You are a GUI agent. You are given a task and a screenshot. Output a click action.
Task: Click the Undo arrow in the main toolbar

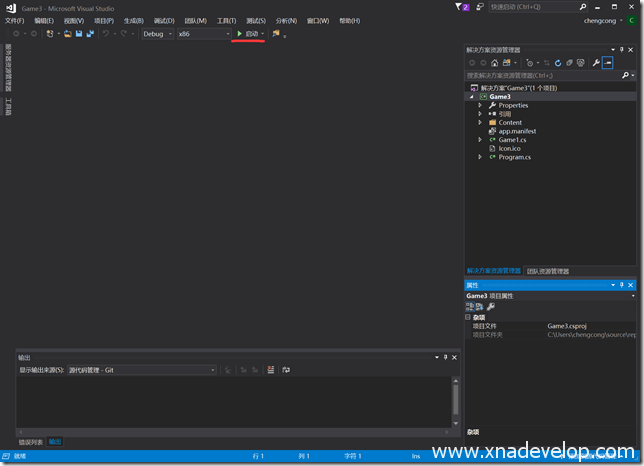(106, 34)
